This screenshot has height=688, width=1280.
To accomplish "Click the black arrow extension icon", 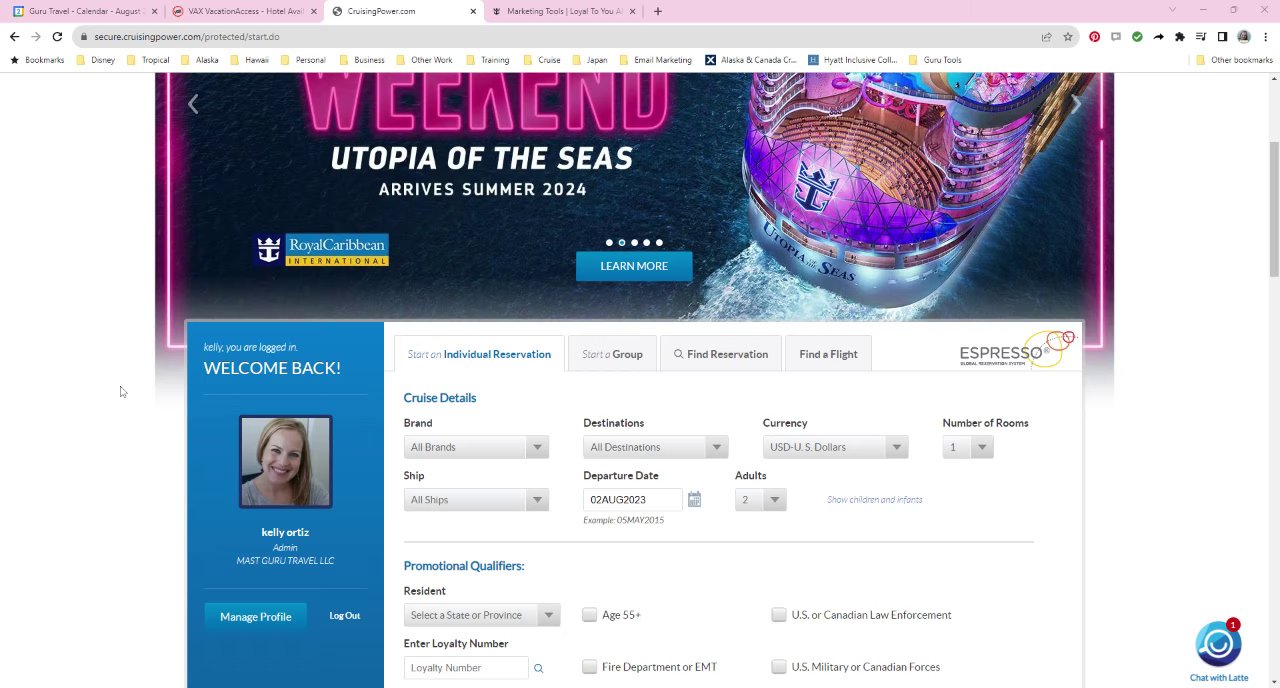I will coord(1158,37).
